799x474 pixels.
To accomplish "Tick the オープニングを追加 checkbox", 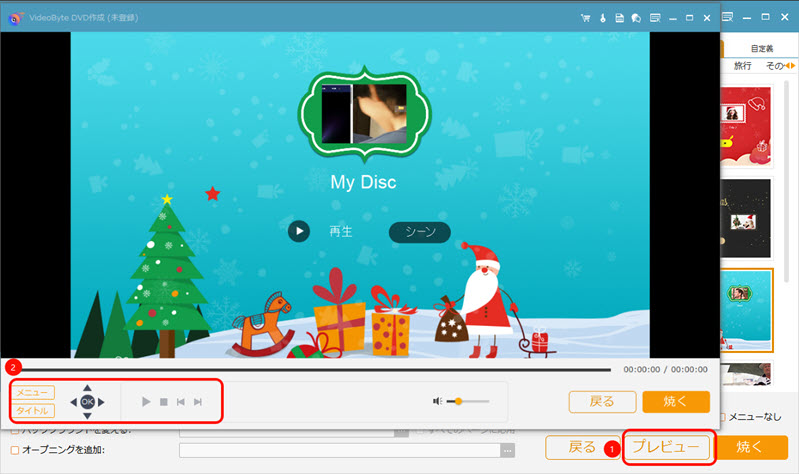I will pos(15,450).
